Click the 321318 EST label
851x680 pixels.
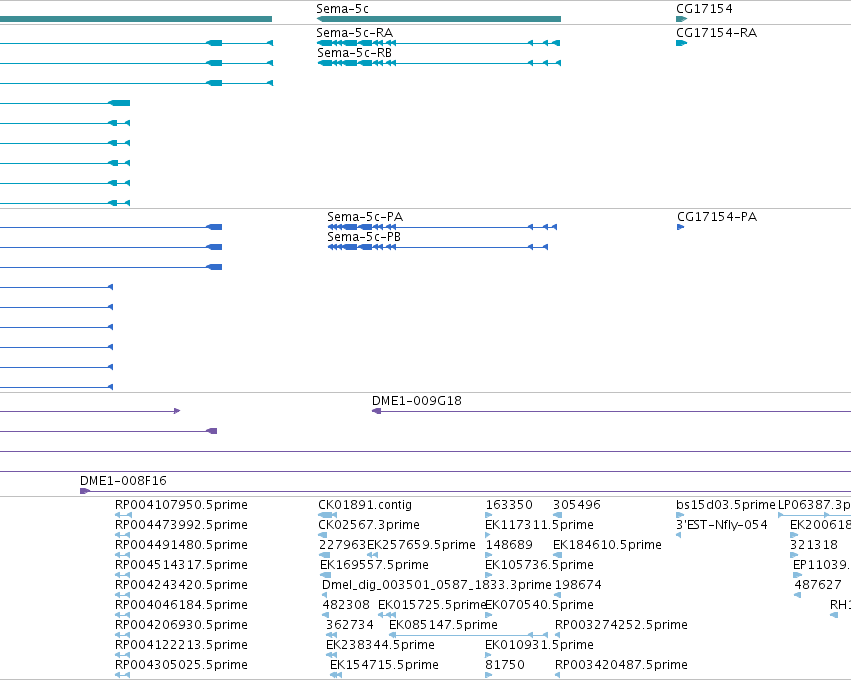pyautogui.click(x=814, y=544)
